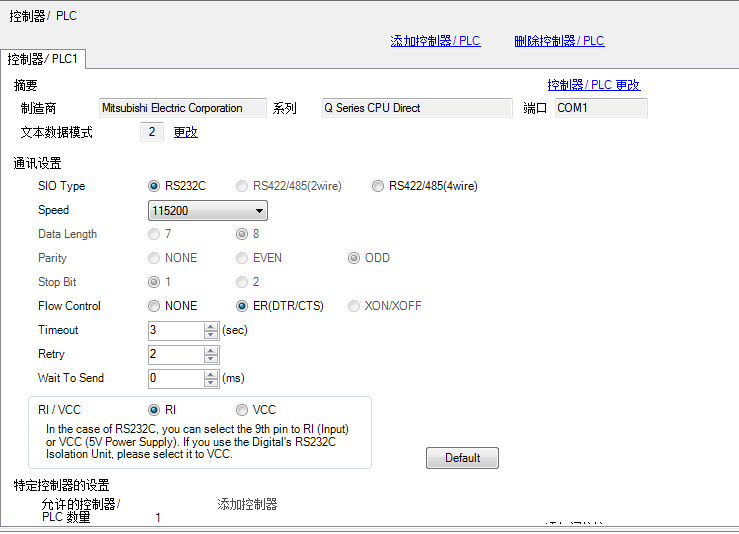
Task: Click 更改 next to text data mode
Action: point(186,132)
